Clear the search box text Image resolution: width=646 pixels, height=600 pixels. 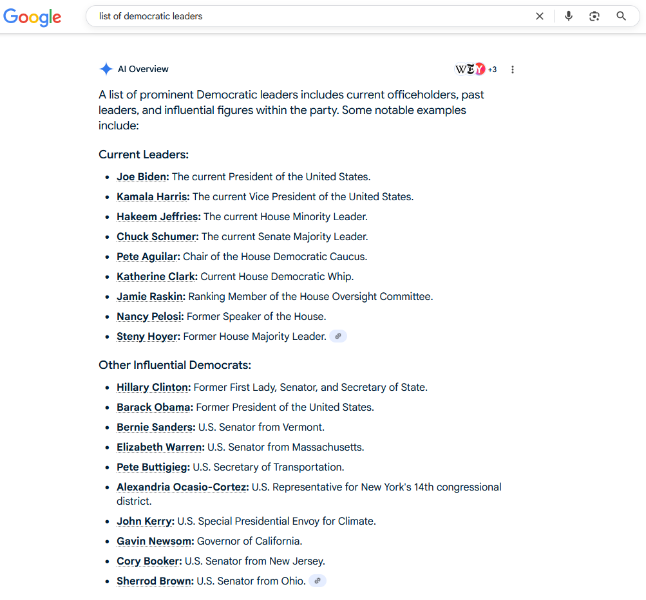point(540,16)
